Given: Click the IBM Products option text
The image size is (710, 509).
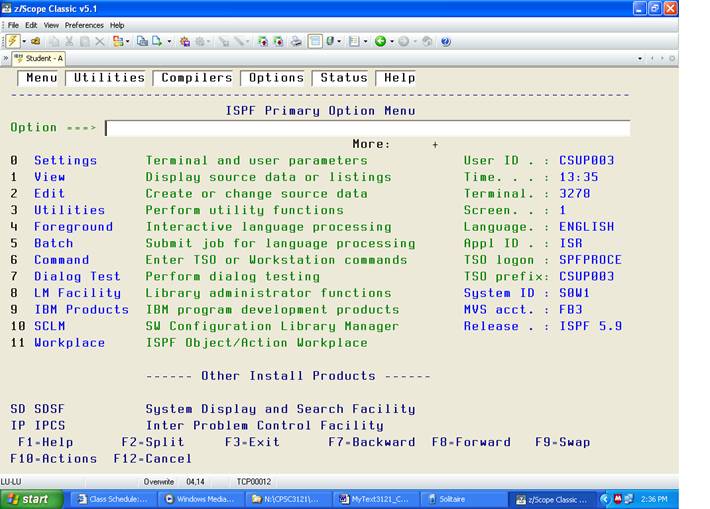Looking at the screenshot, I should (82, 309).
